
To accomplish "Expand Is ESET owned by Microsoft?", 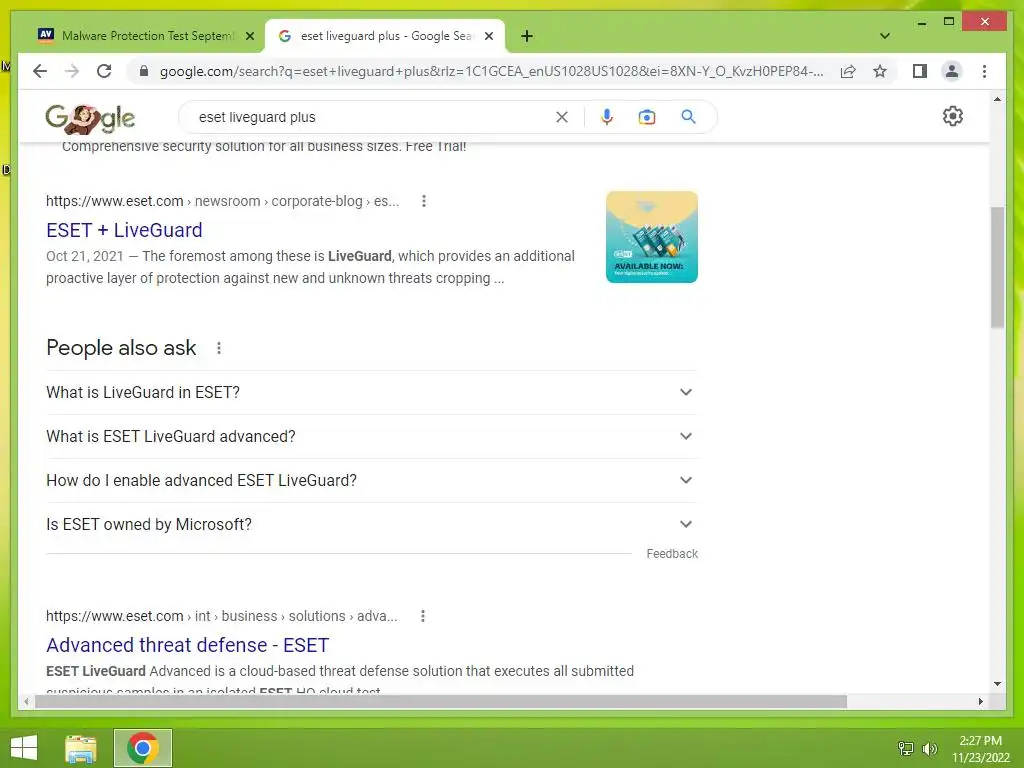I will click(x=372, y=524).
